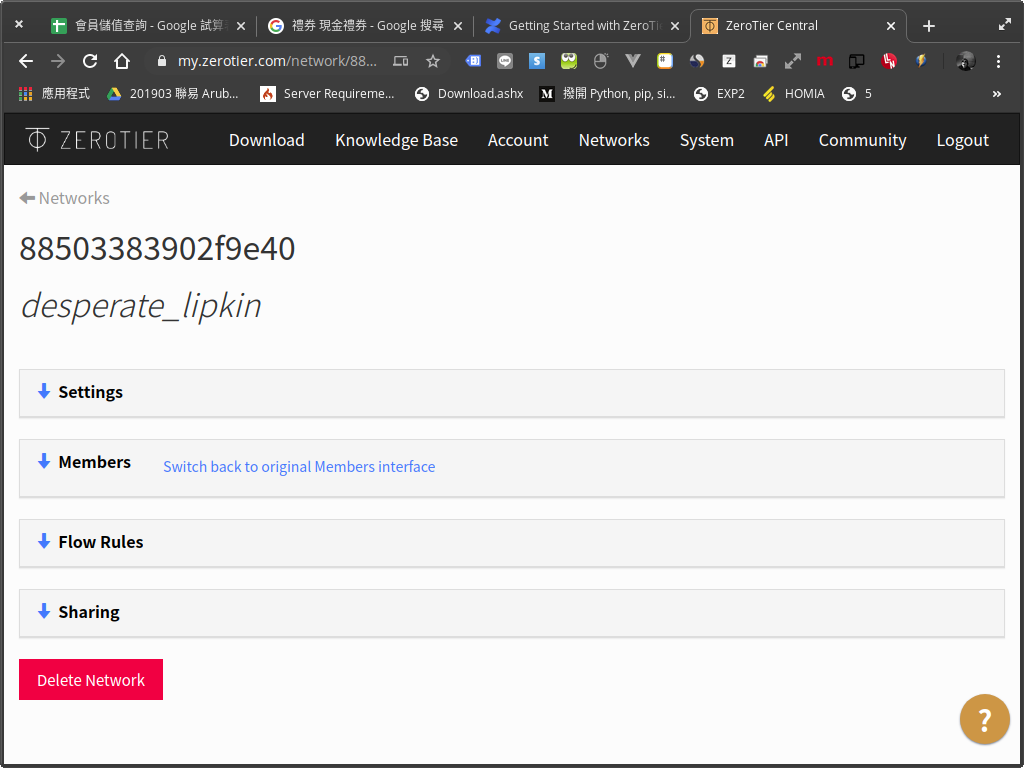The height and width of the screenshot is (768, 1024).
Task: Bookmark this page with the star icon
Action: point(432,61)
